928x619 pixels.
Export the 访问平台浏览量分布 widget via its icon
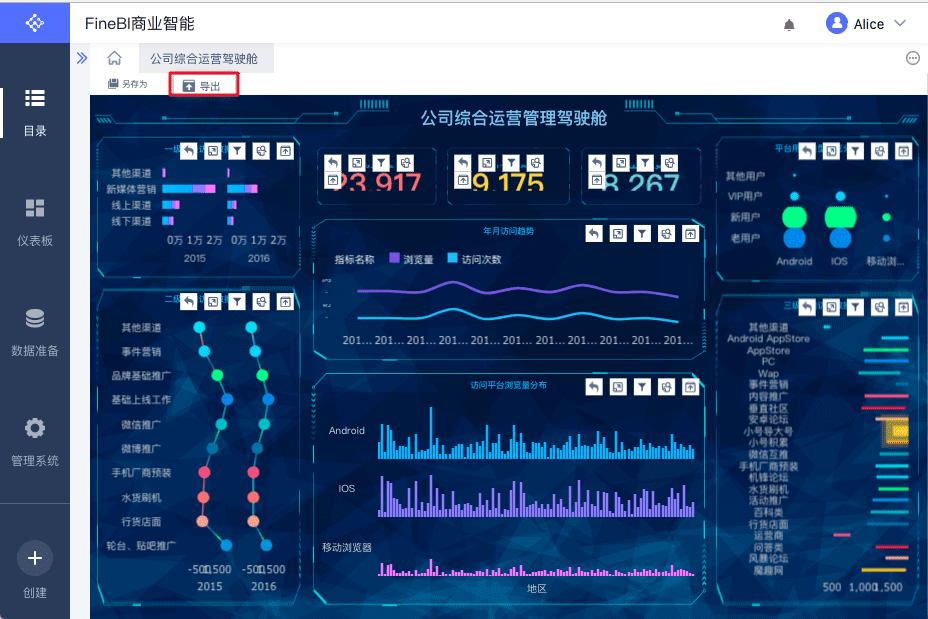[691, 387]
